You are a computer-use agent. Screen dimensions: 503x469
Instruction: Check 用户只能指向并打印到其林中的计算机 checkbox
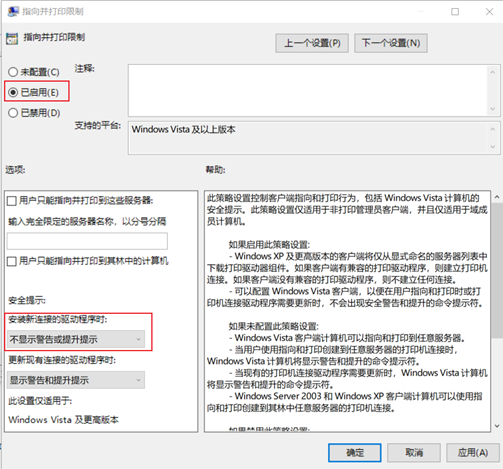point(12,261)
